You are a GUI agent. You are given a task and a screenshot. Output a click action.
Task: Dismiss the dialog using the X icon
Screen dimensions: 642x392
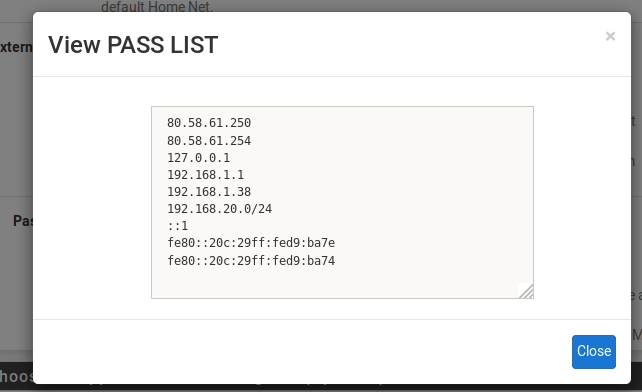click(x=610, y=36)
